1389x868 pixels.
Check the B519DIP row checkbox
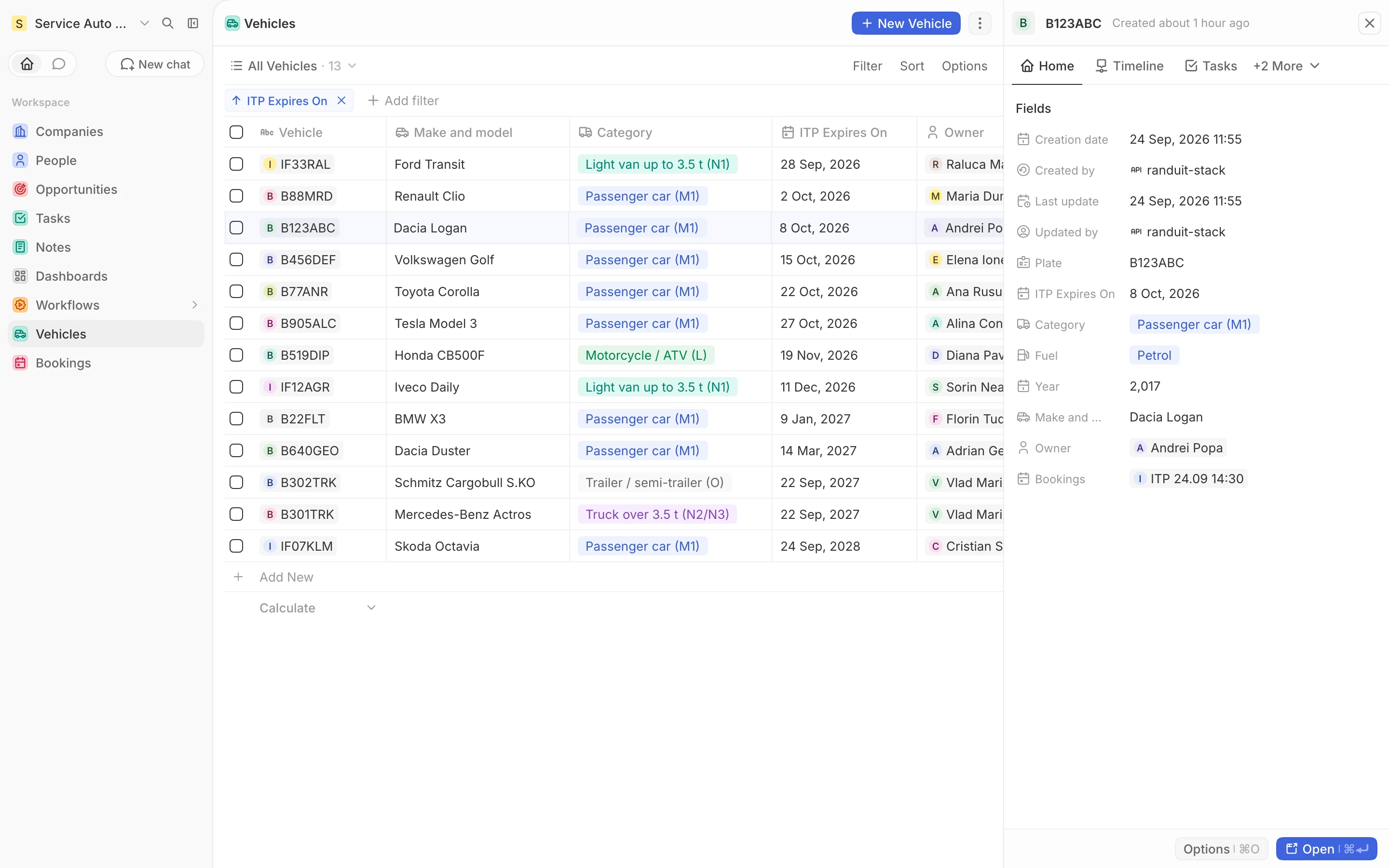[236, 355]
